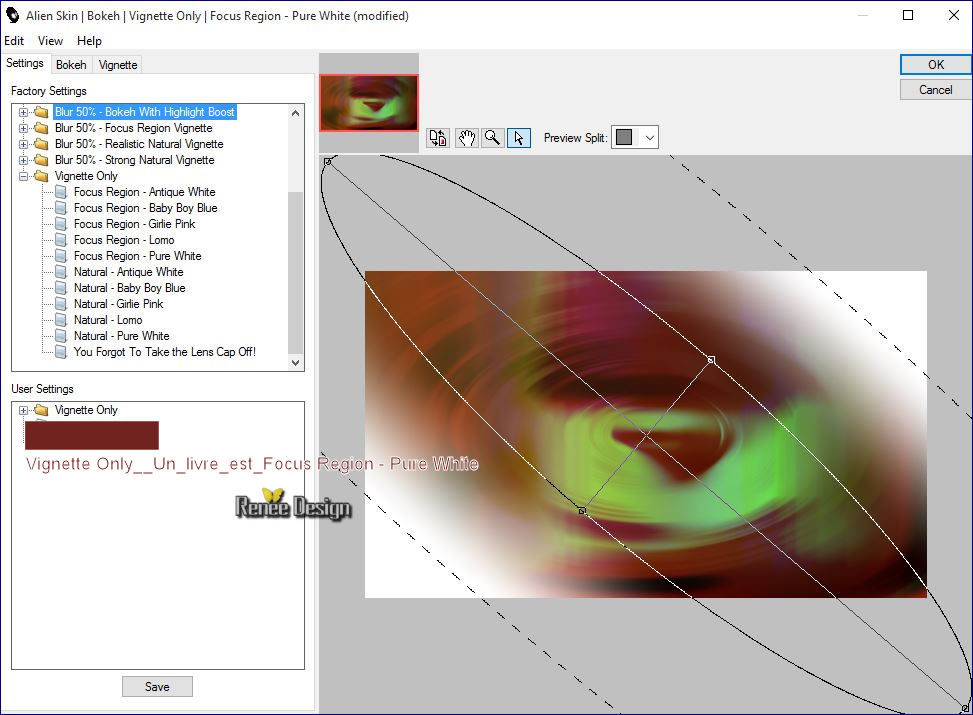Select Natural - Baby Boy Blue preset
Screen dimensions: 973x715
(130, 288)
